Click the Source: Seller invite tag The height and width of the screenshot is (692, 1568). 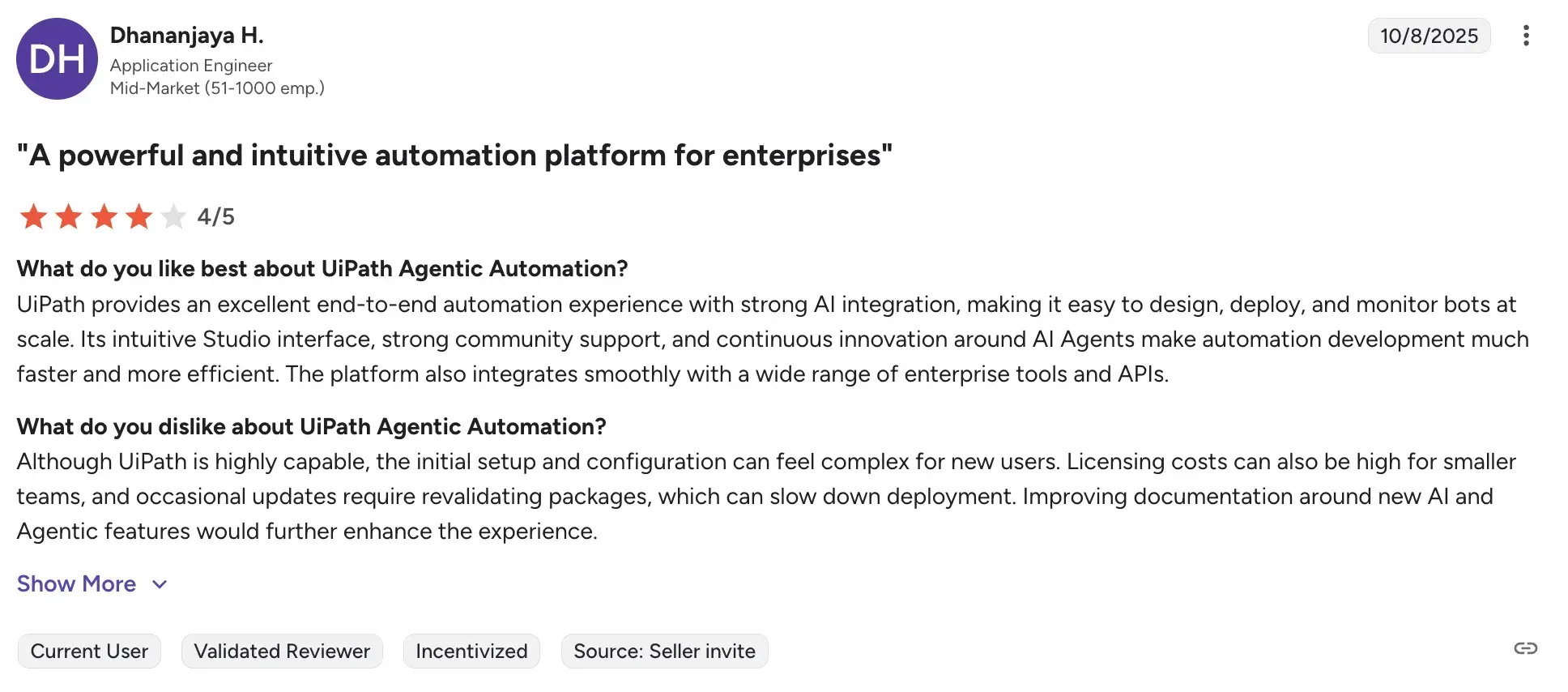664,651
